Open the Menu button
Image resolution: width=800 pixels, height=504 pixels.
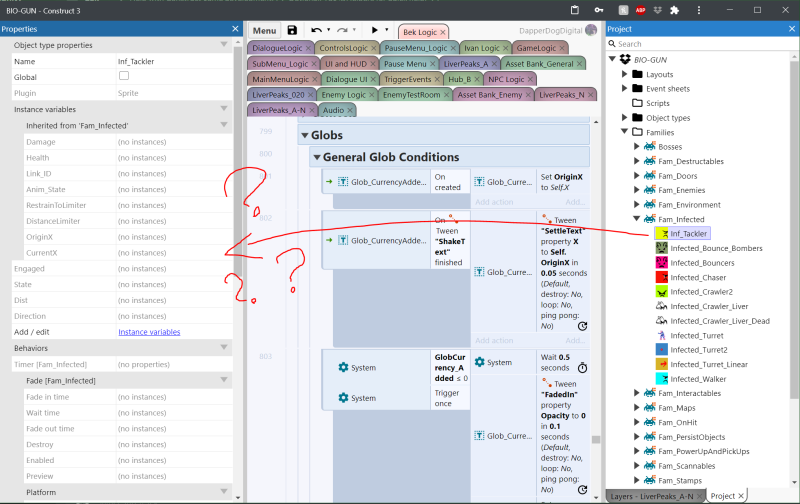pos(264,31)
